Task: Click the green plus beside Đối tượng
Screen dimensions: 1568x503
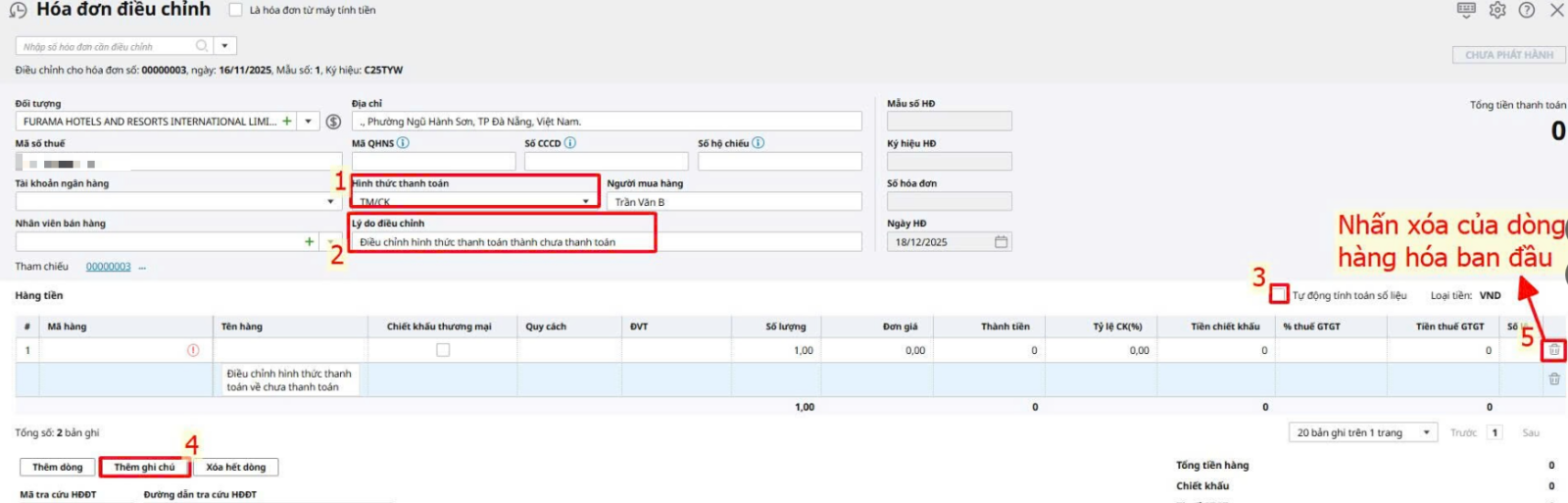Action: click(x=287, y=122)
